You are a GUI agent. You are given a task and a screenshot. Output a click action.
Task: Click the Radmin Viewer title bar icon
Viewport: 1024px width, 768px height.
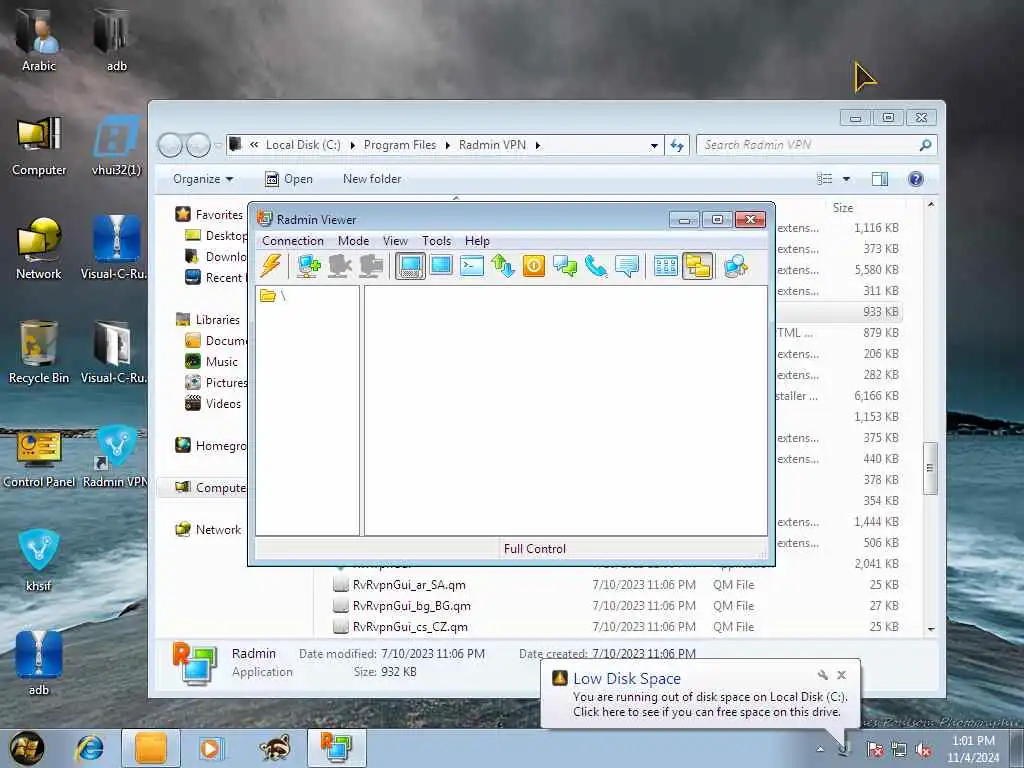pyautogui.click(x=264, y=219)
